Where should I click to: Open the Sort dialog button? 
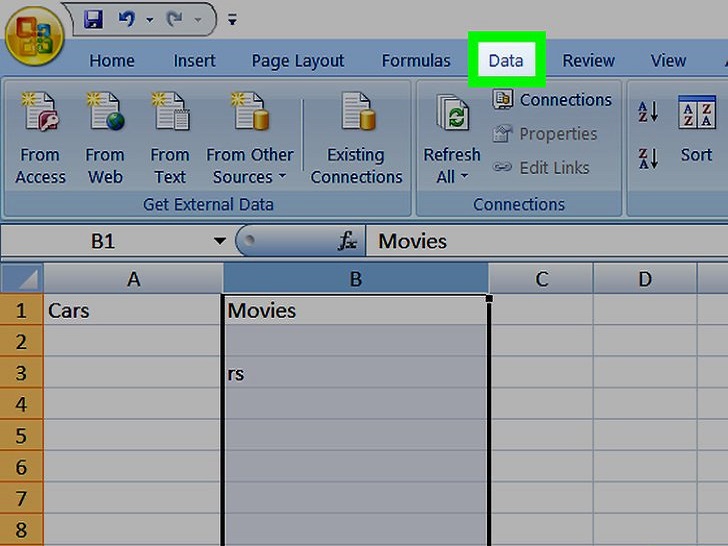pos(696,130)
